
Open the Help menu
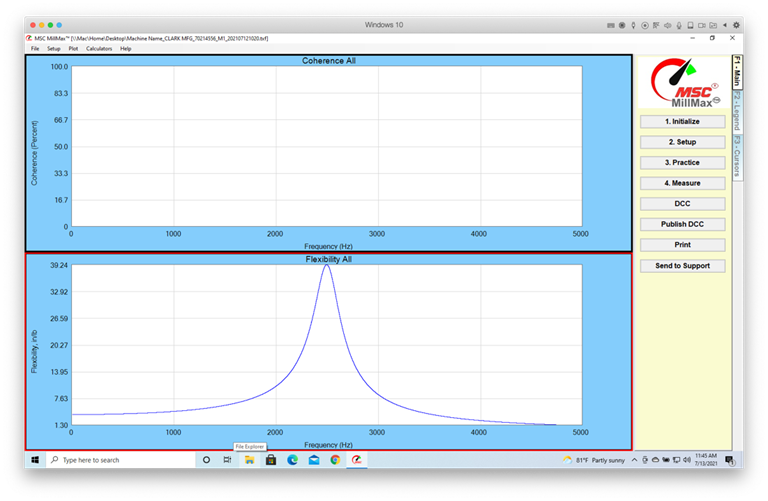point(125,48)
